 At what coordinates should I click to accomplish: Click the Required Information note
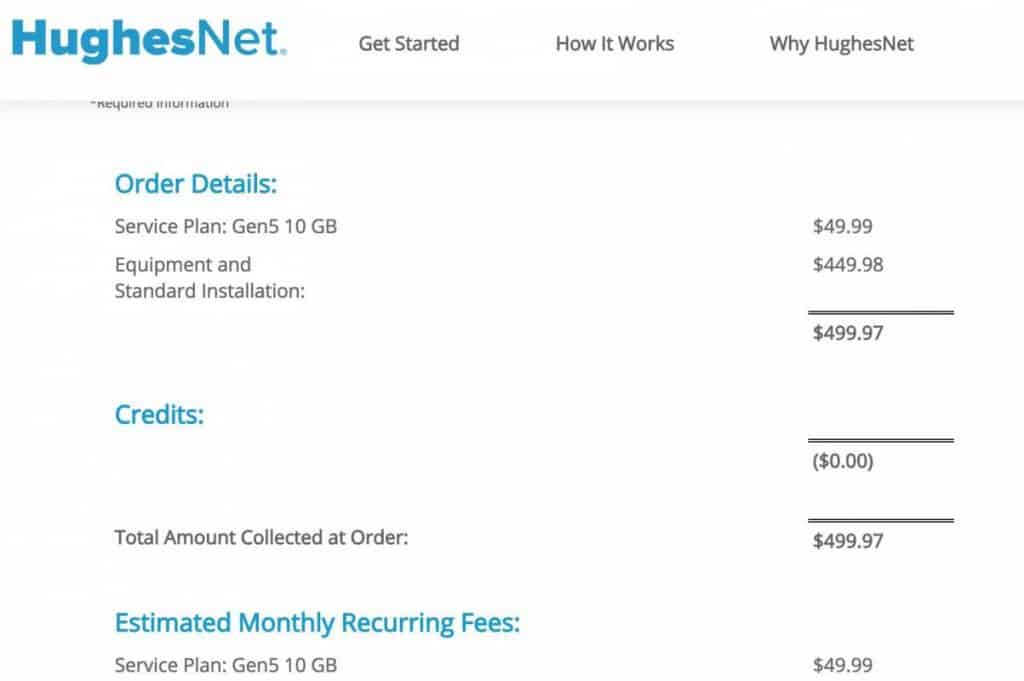click(161, 102)
